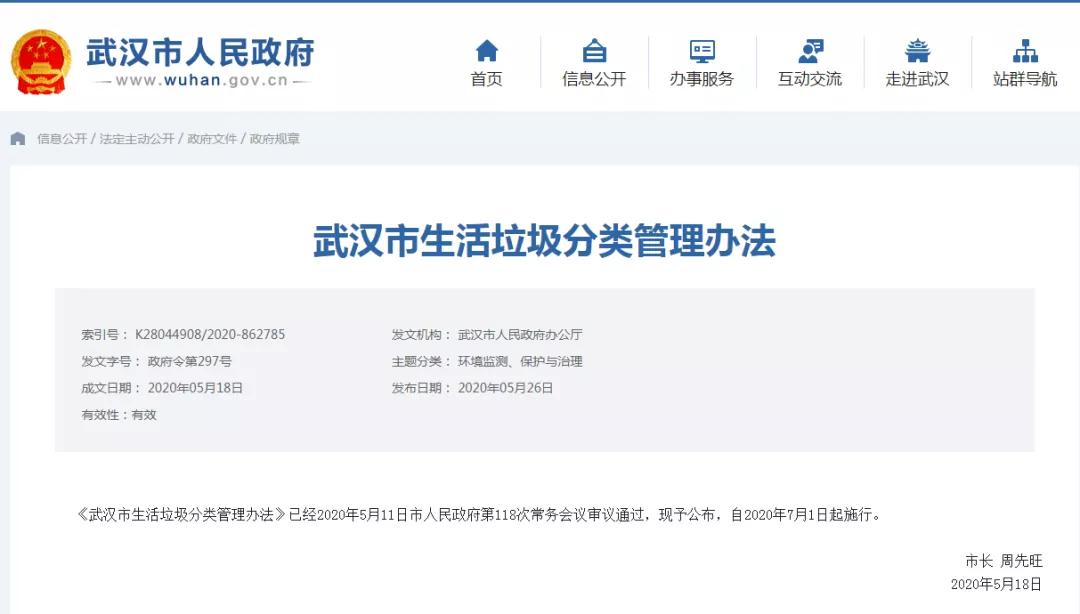Open the 办事服务 section

point(702,78)
